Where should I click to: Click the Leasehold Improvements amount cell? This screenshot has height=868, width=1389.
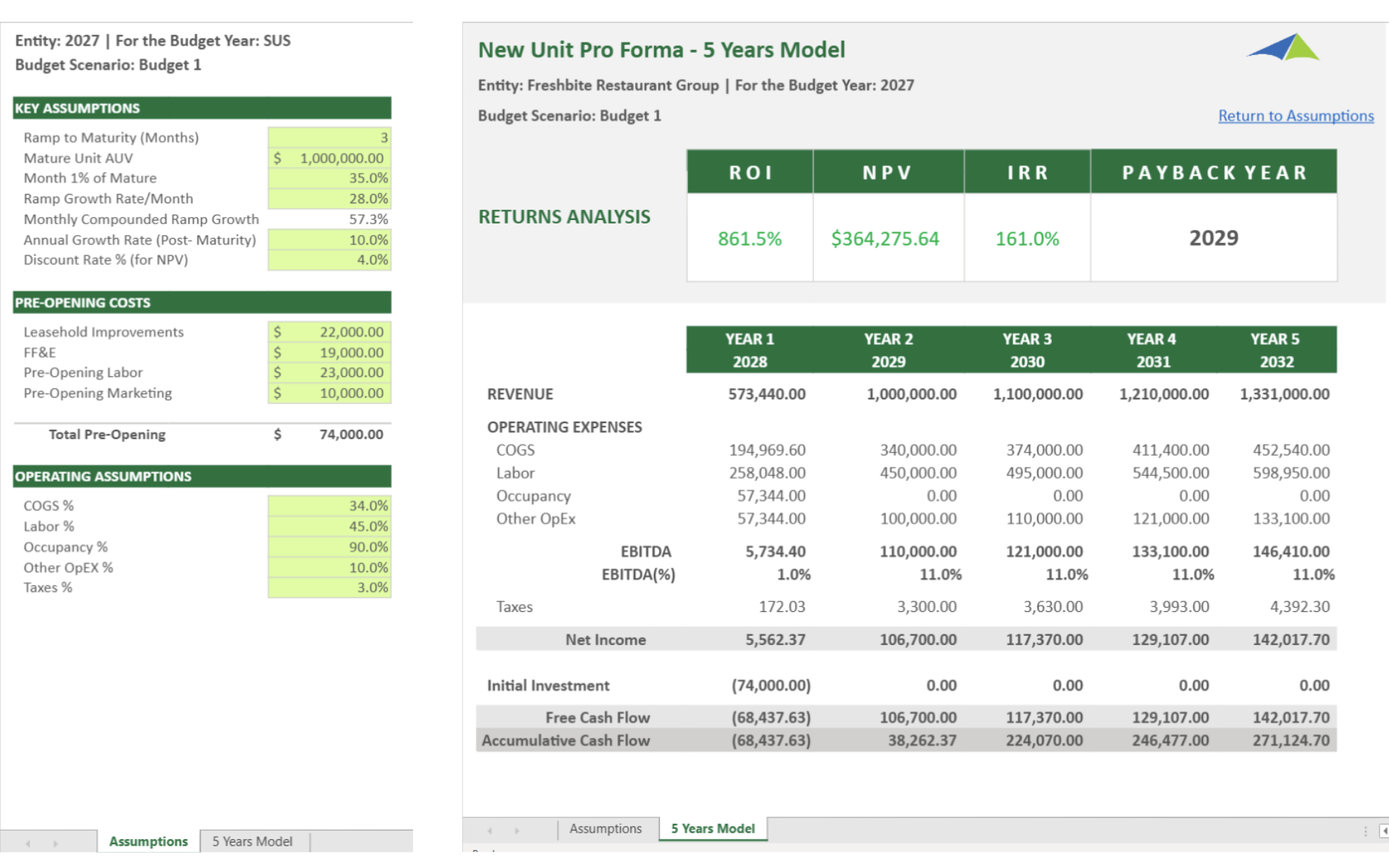coord(329,332)
